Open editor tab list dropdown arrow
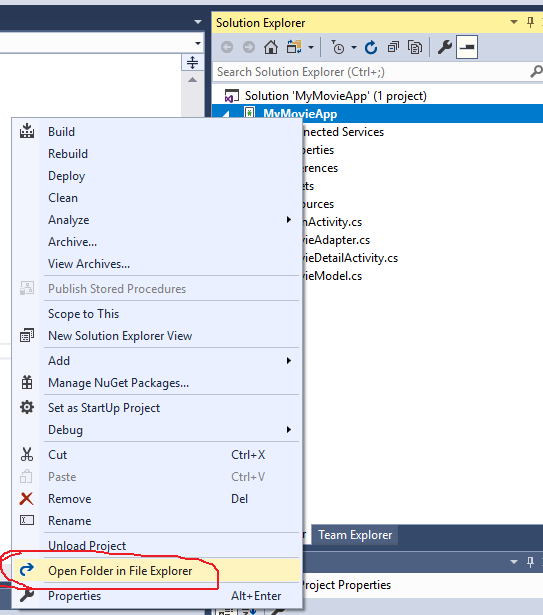This screenshot has width=543, height=615. (x=198, y=22)
